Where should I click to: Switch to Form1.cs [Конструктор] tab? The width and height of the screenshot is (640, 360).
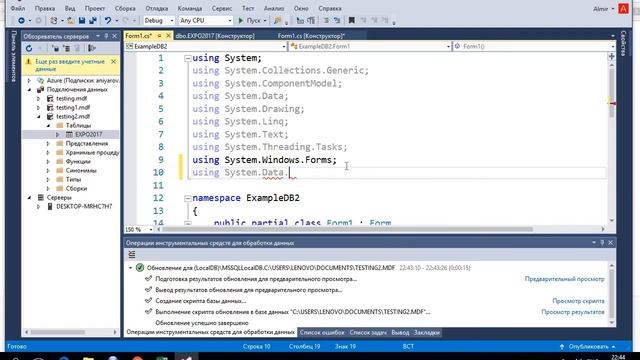tap(311, 36)
